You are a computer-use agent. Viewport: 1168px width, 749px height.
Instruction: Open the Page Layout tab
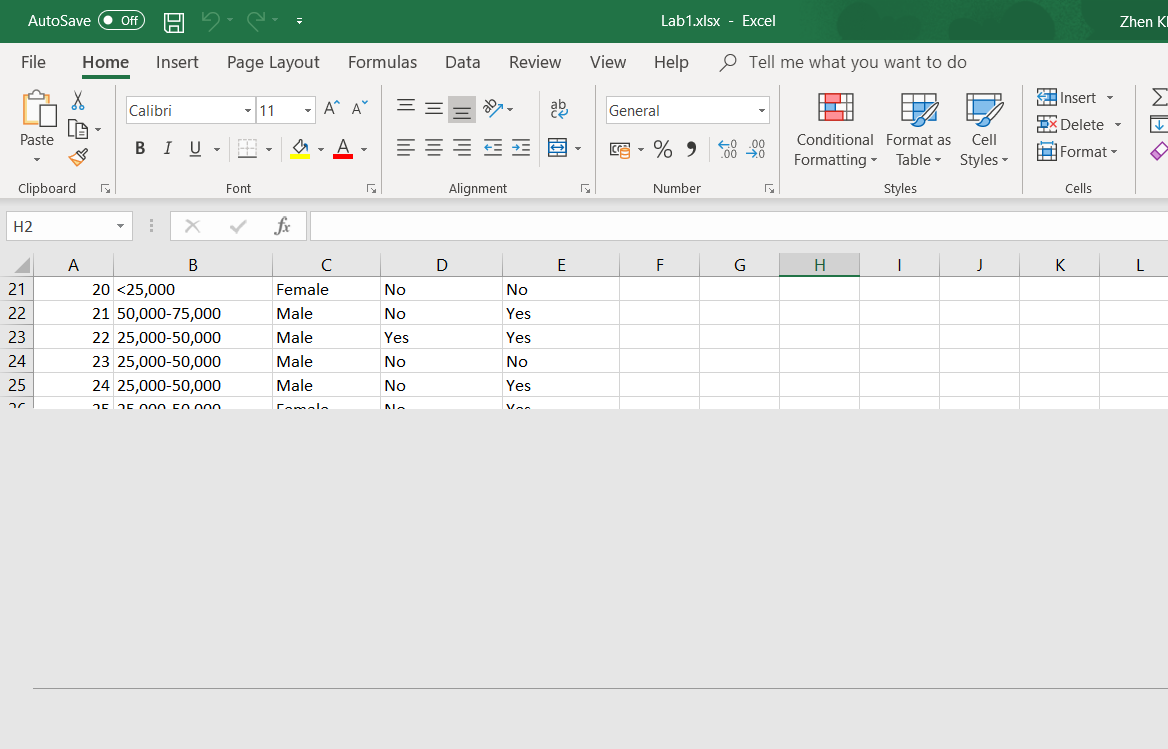click(x=273, y=62)
